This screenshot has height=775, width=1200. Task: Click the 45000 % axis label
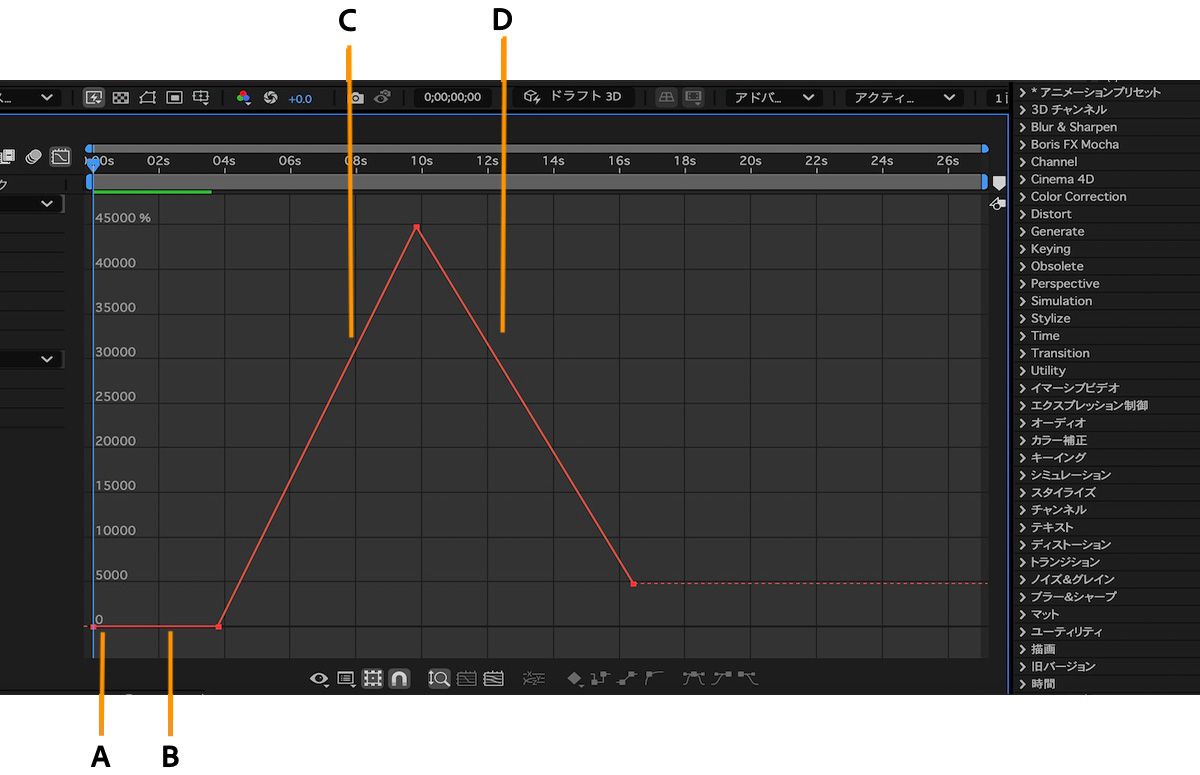tap(122, 218)
